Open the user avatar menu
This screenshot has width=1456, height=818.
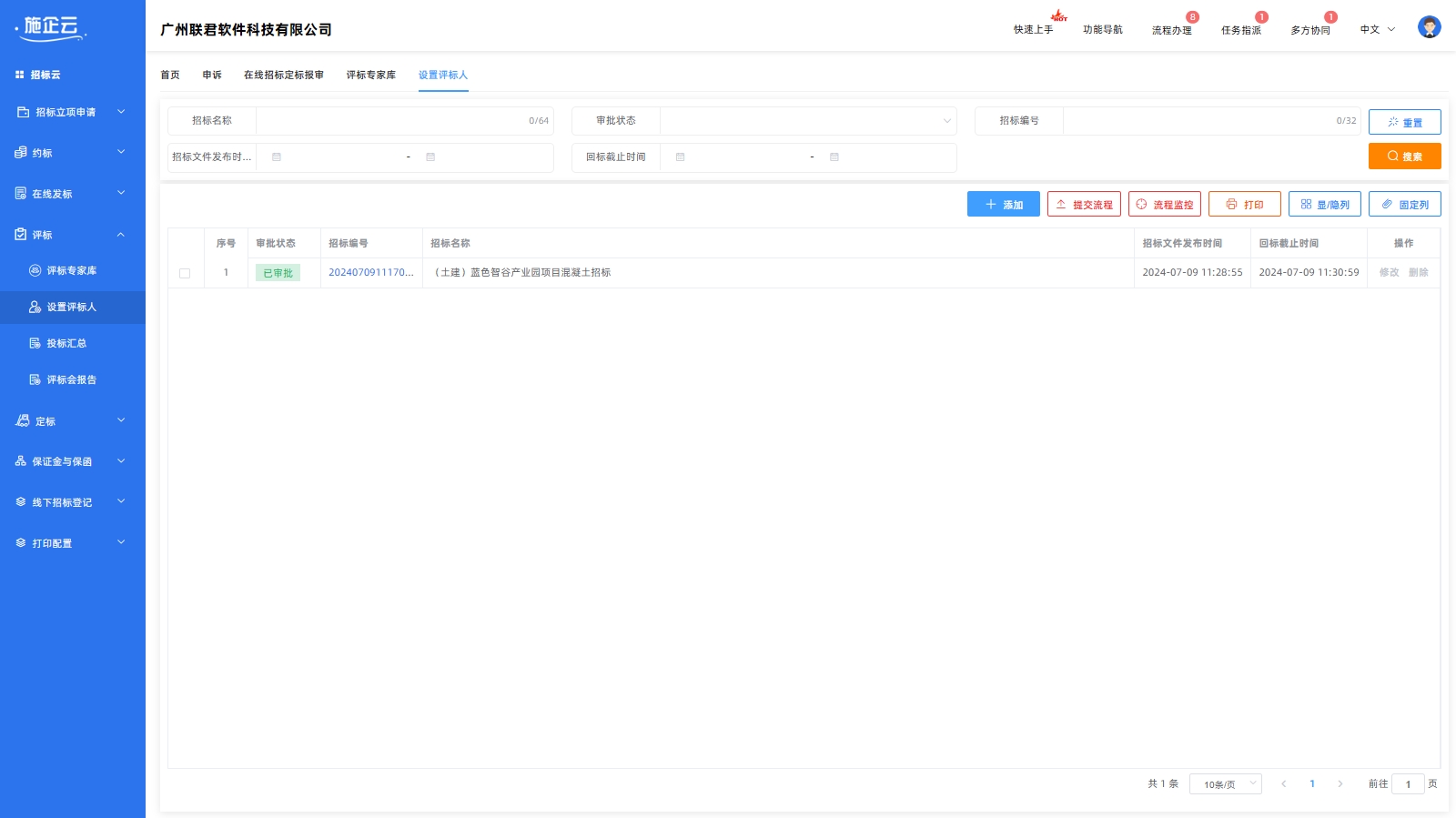[1429, 27]
